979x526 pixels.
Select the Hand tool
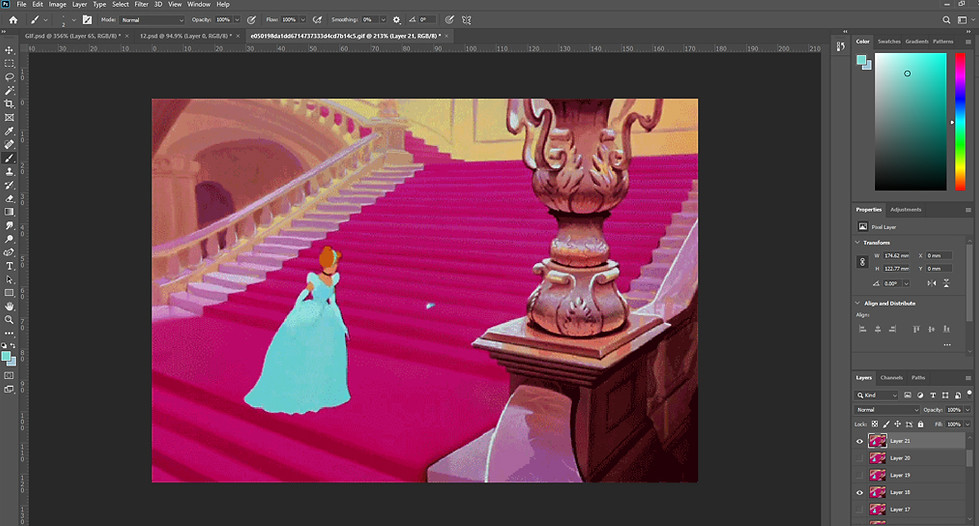(x=9, y=306)
